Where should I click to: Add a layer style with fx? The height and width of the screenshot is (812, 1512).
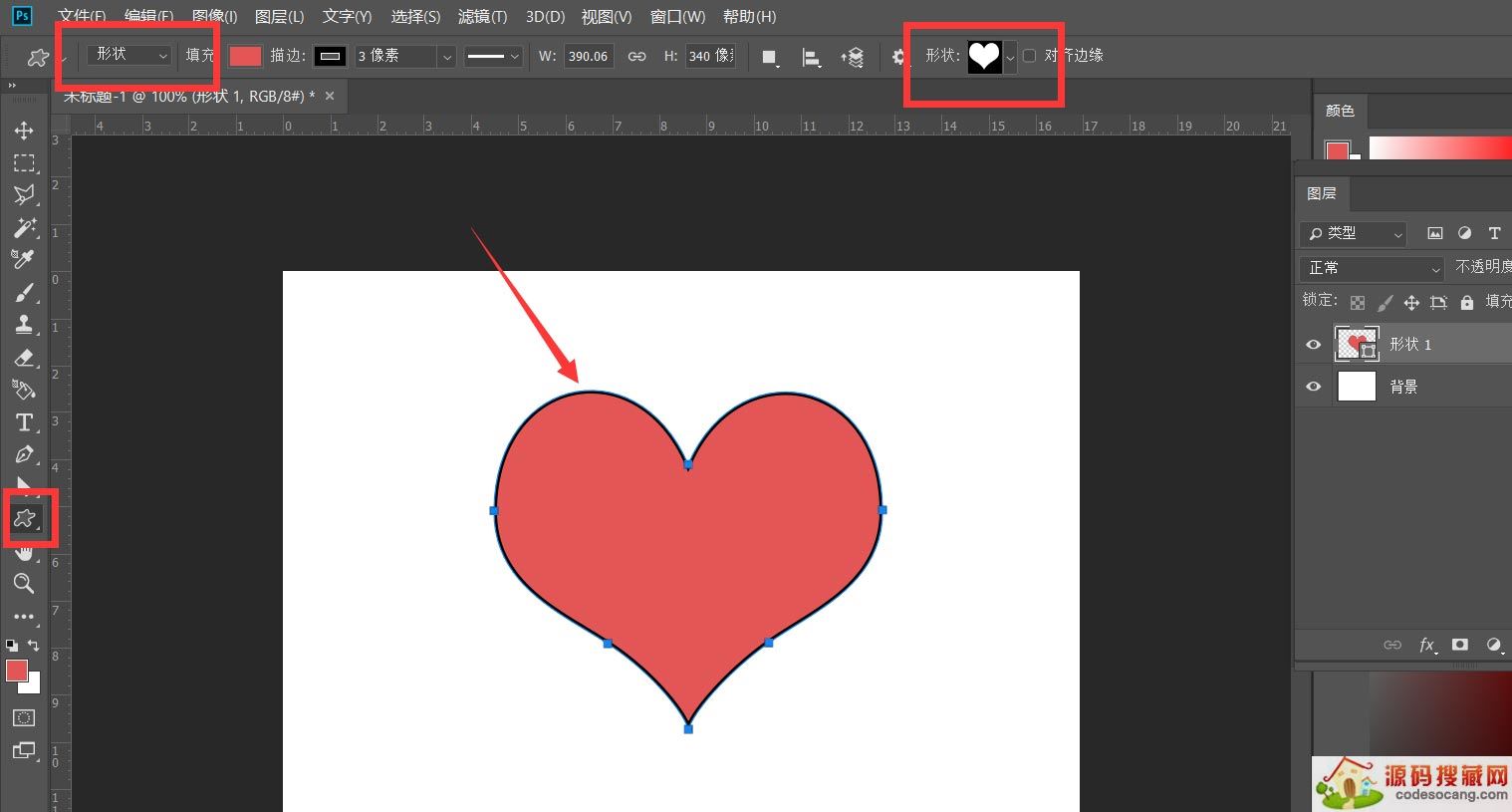point(1427,645)
